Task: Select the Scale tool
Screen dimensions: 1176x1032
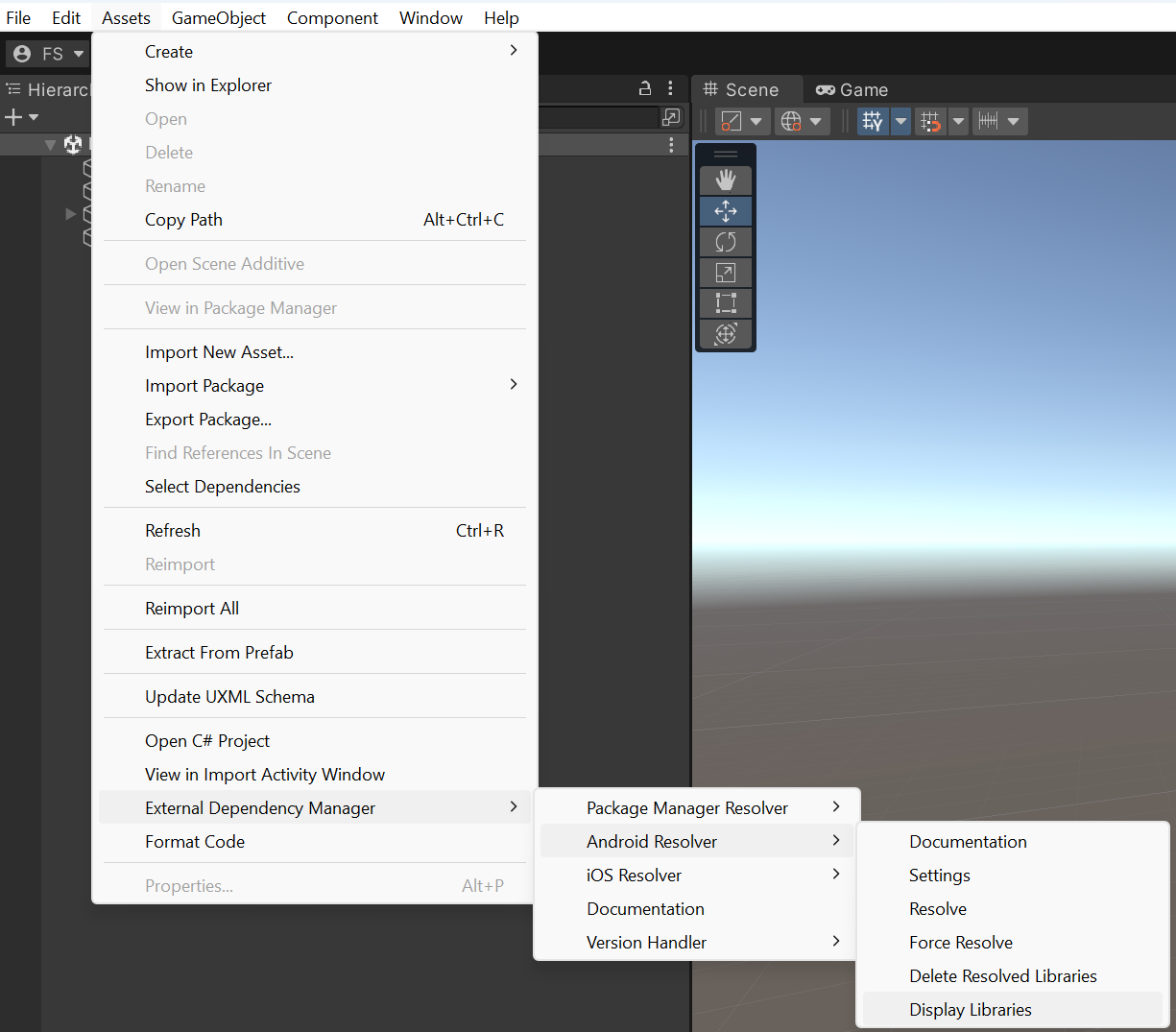Action: [x=726, y=273]
